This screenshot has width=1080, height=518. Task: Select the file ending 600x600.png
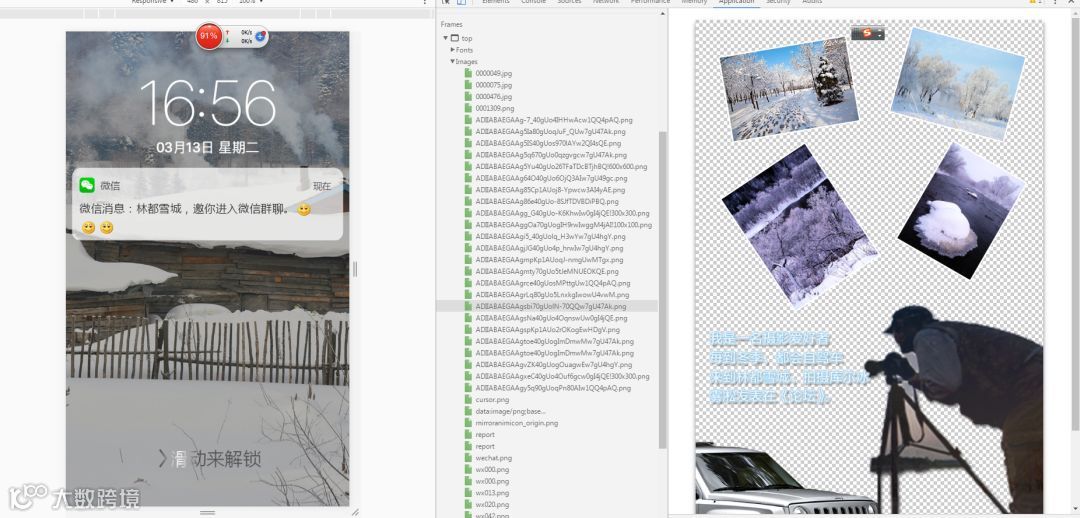[561, 166]
